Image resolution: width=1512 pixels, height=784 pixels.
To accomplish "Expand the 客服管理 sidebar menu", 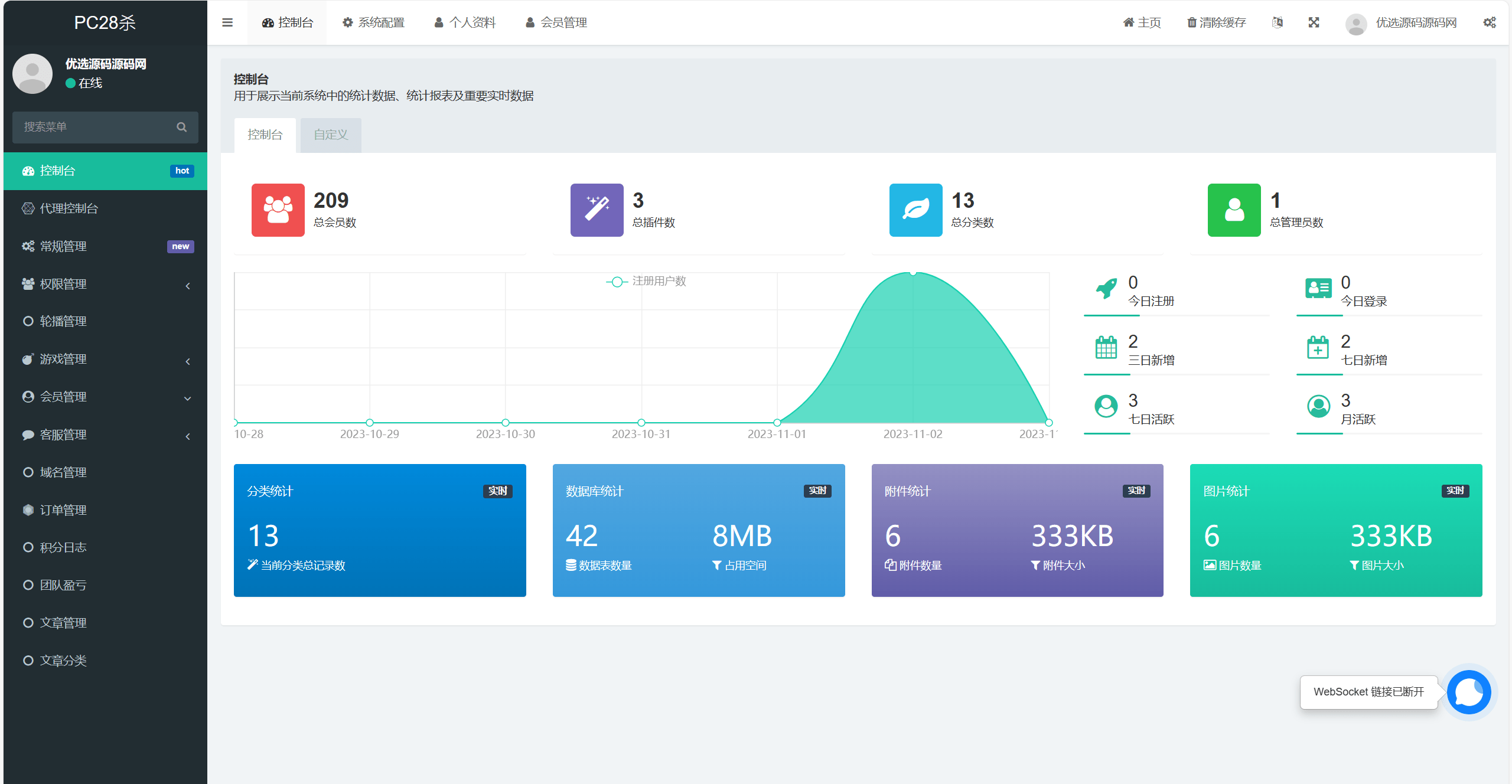I will tap(105, 435).
